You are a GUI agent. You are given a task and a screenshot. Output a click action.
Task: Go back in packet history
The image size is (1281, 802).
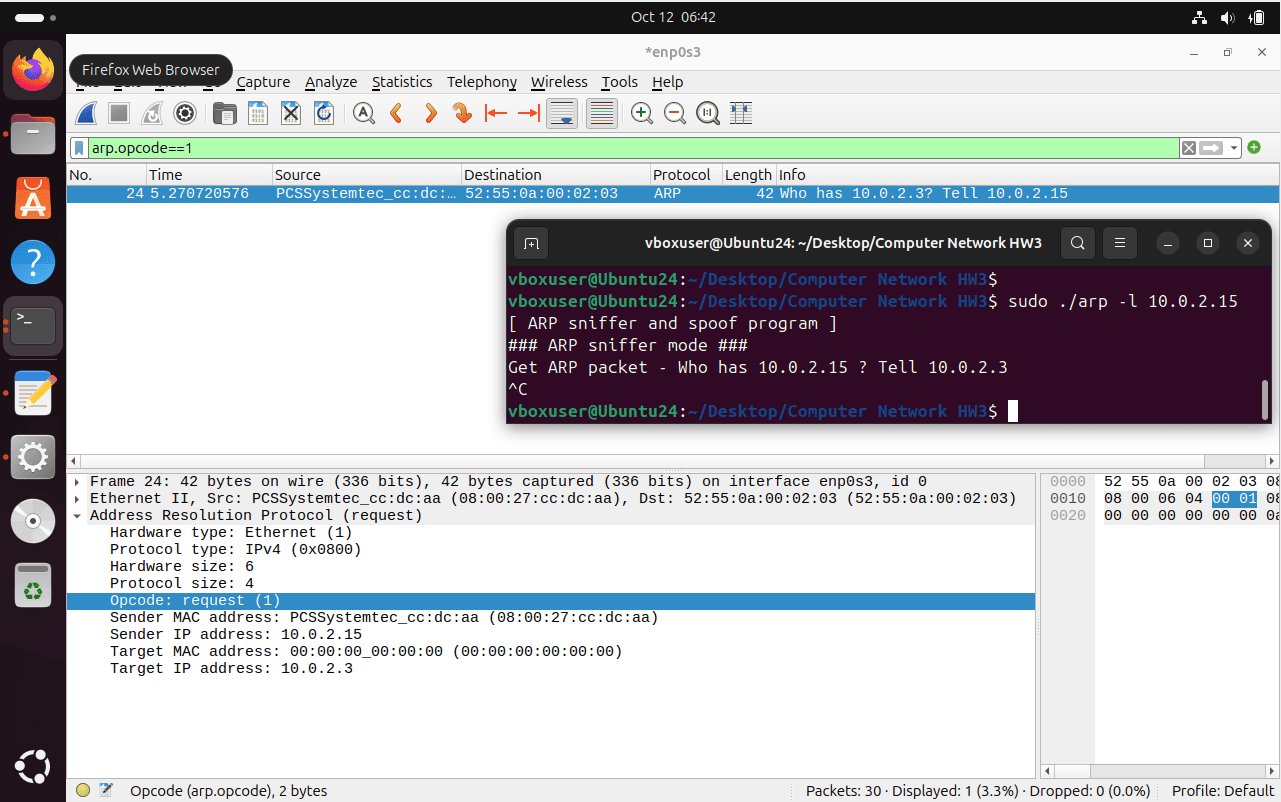tap(397, 114)
